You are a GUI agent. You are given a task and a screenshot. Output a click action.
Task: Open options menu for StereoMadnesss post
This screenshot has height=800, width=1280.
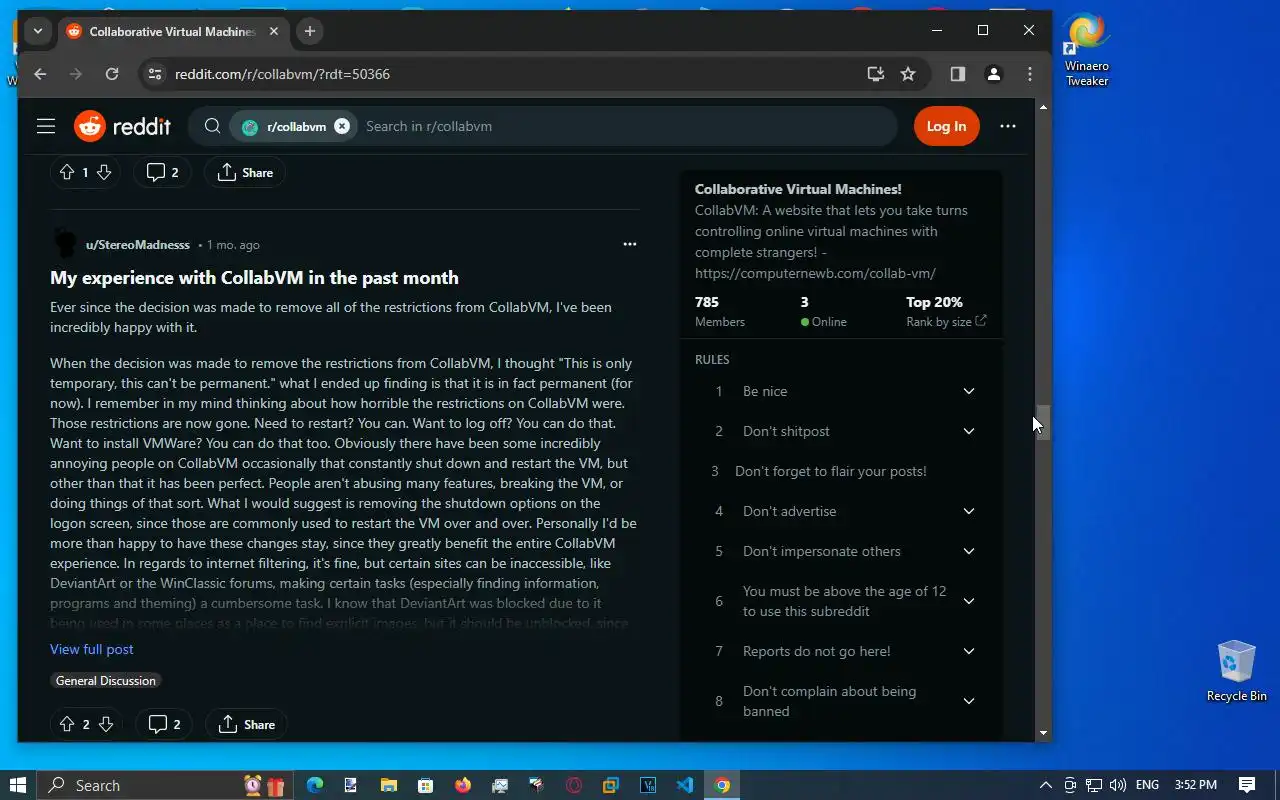pos(630,244)
